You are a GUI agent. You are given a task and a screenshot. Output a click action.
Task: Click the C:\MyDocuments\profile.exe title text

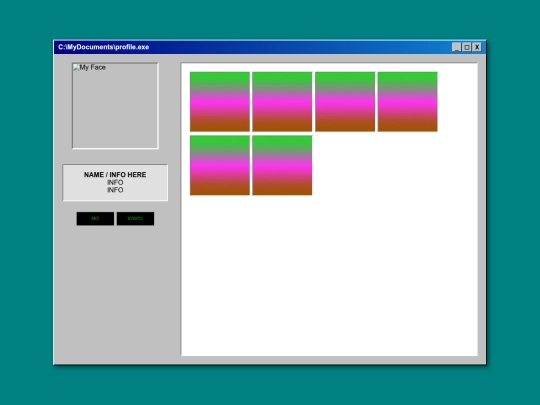pyautogui.click(x=104, y=47)
